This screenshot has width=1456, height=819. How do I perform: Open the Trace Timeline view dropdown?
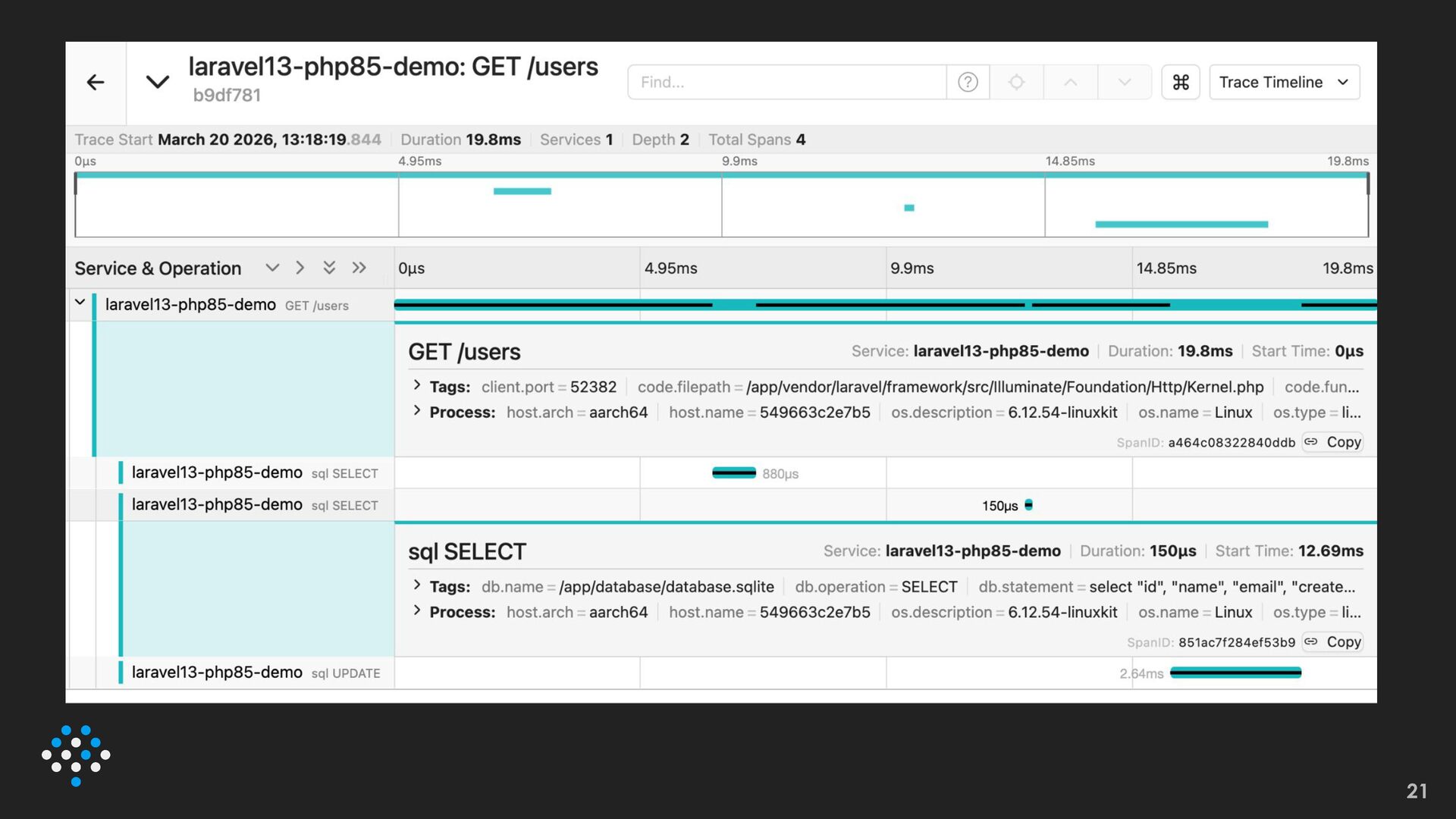[1283, 82]
